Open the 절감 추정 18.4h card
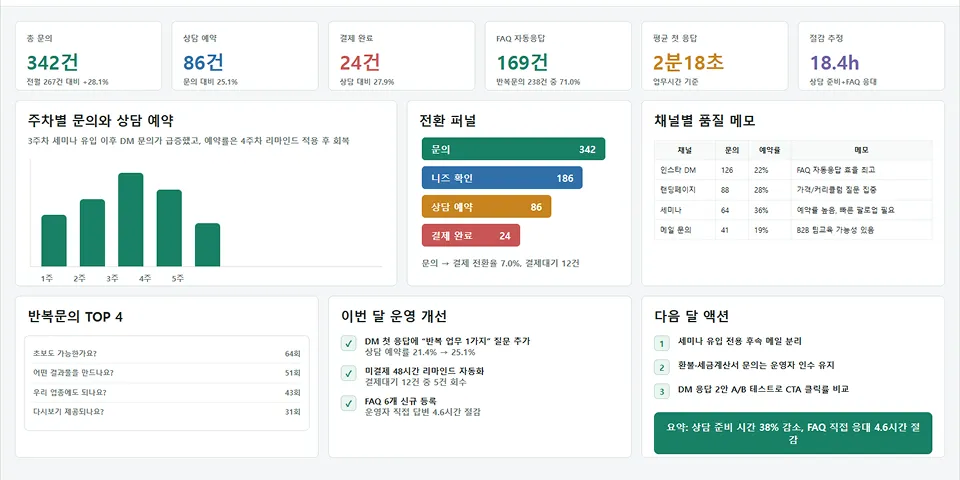Viewport: 960px width, 480px height. 871,56
